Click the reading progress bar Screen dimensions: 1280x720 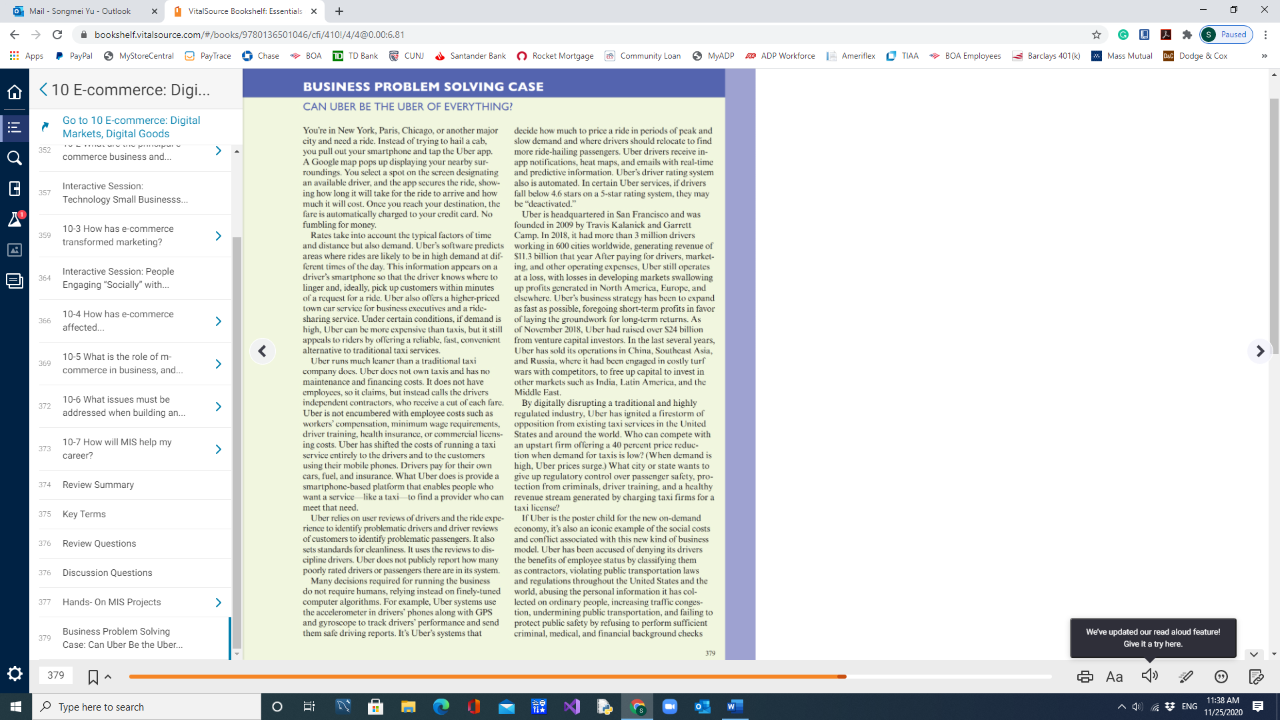(x=590, y=677)
